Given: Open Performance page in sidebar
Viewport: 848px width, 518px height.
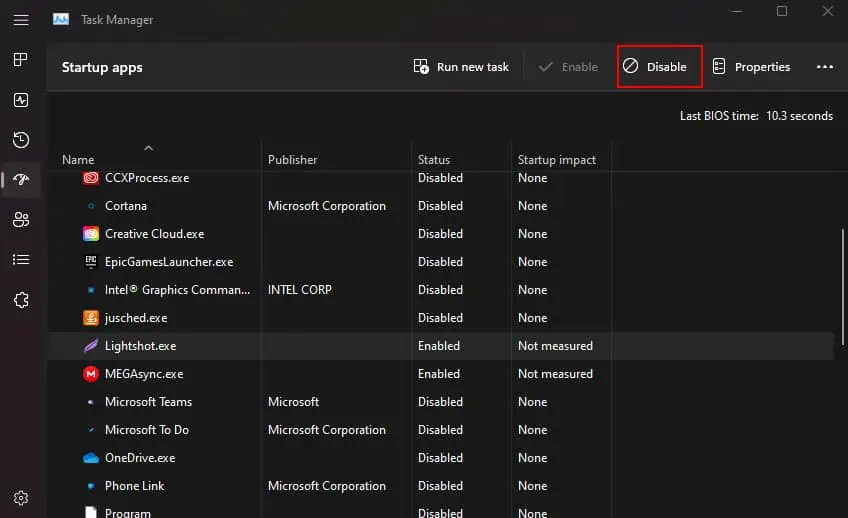Looking at the screenshot, I should coord(21,100).
